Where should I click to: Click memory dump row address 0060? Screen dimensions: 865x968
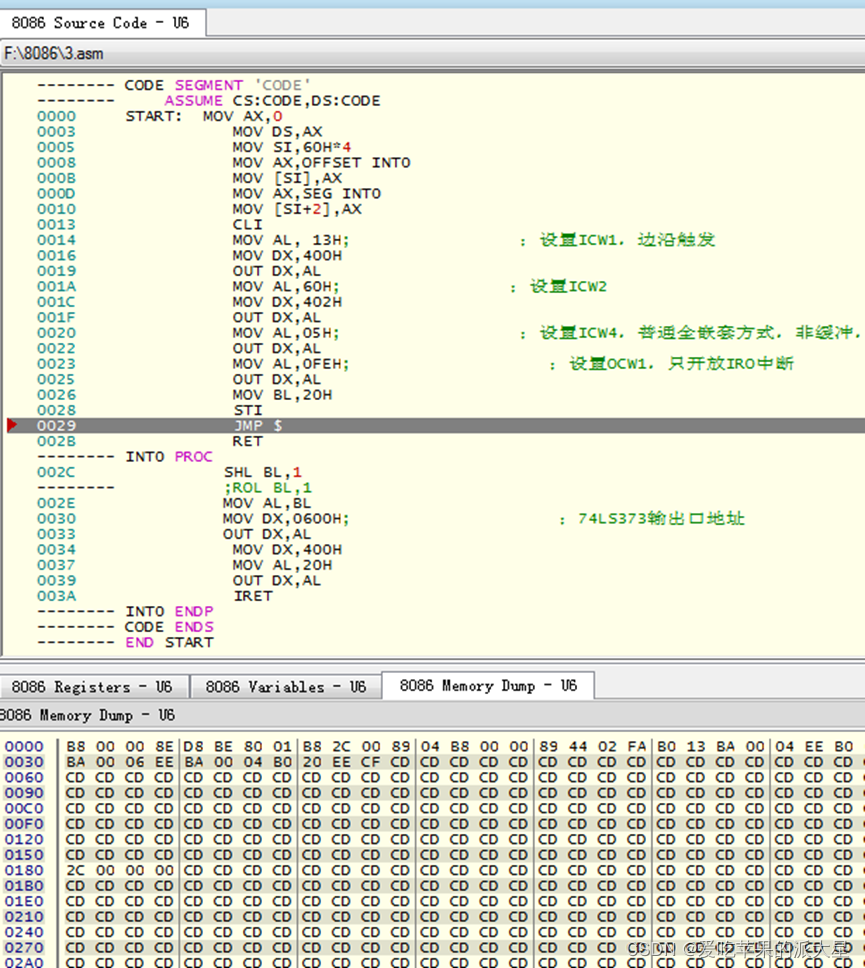click(24, 777)
